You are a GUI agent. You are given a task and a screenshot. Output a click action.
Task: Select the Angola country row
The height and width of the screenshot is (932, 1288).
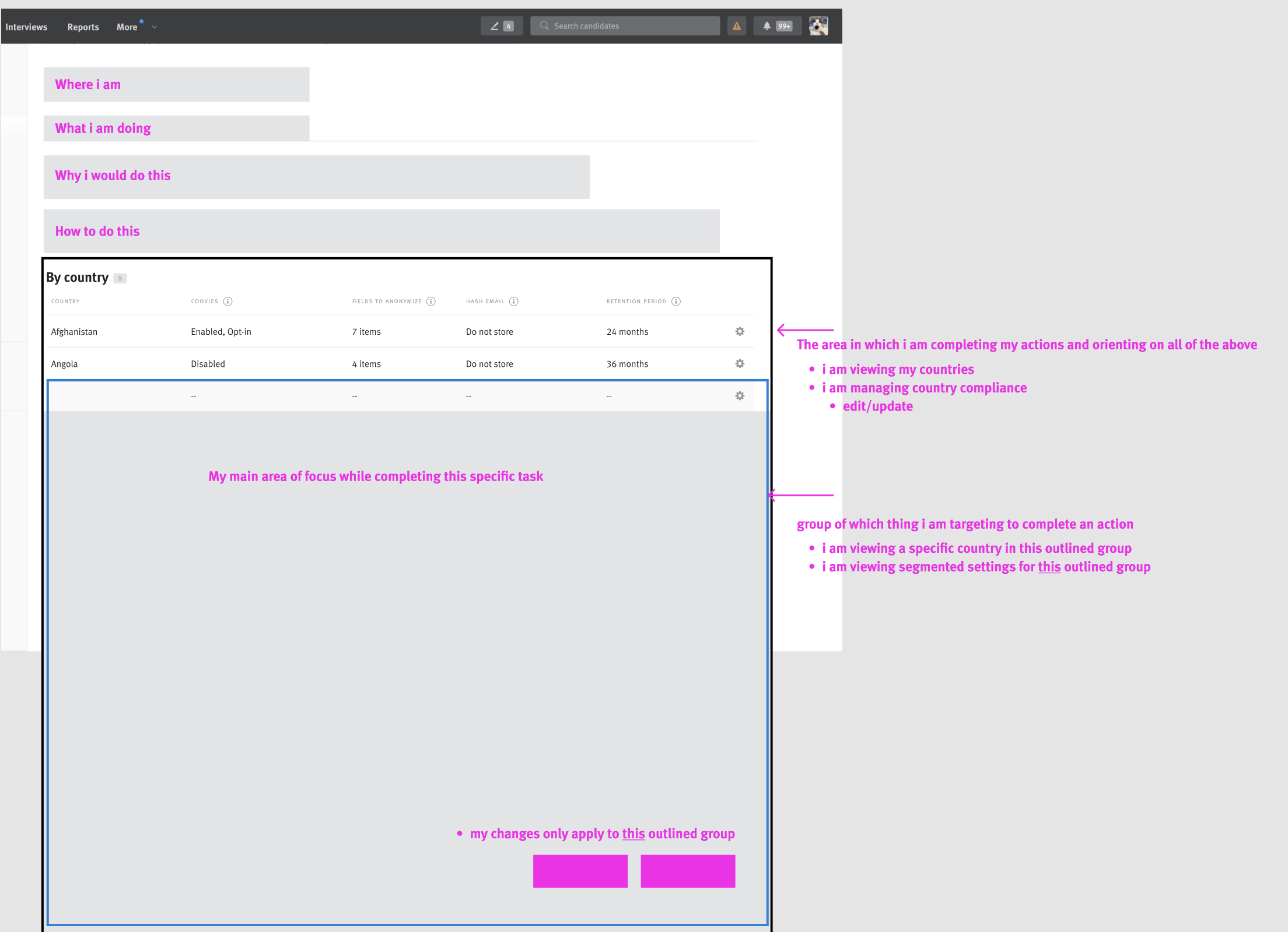click(x=64, y=364)
